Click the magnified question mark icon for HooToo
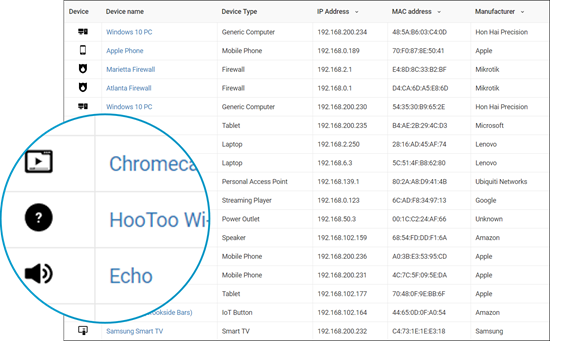The height and width of the screenshot is (361, 570). coord(39,218)
